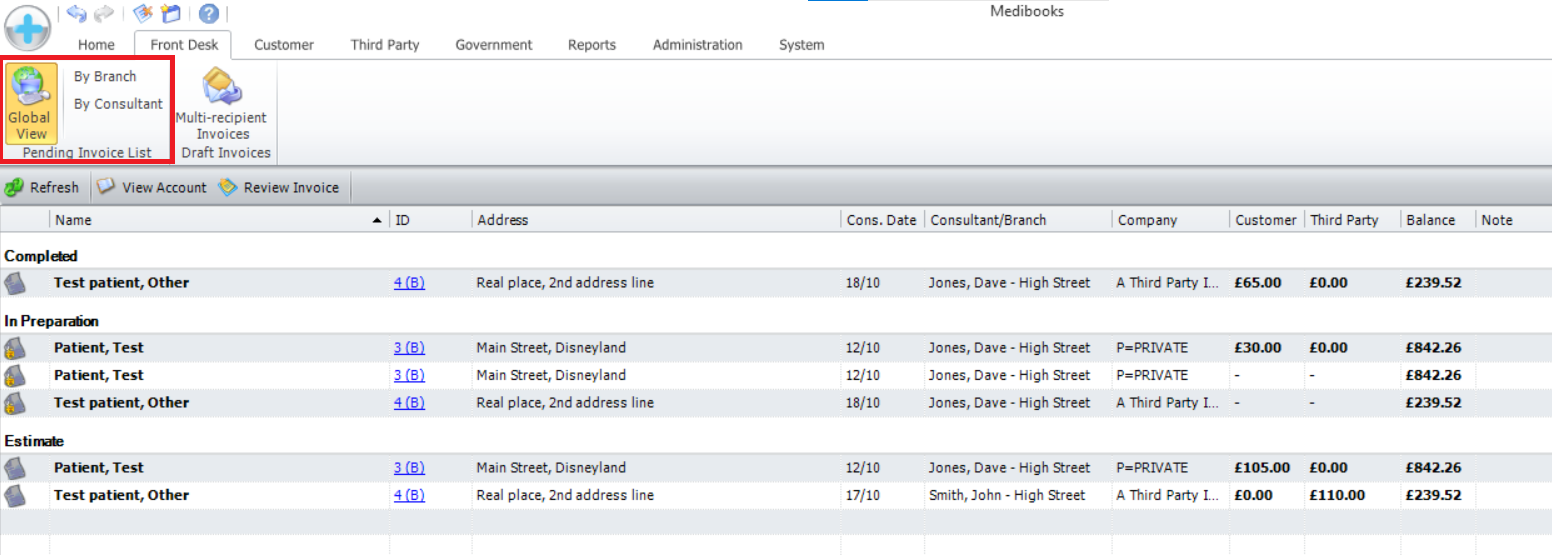Open Multi-recipient Invoices envelope icon
The width and height of the screenshot is (1552, 555).
[x=222, y=90]
